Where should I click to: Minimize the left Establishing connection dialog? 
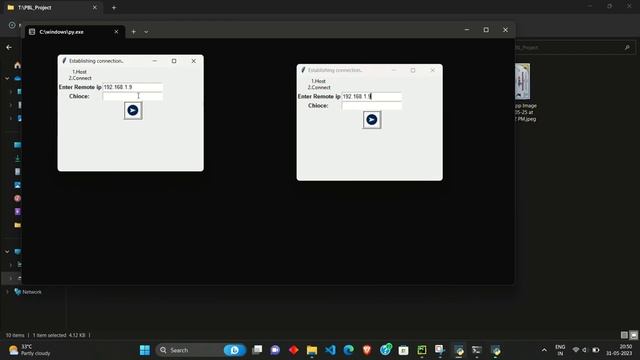click(154, 61)
